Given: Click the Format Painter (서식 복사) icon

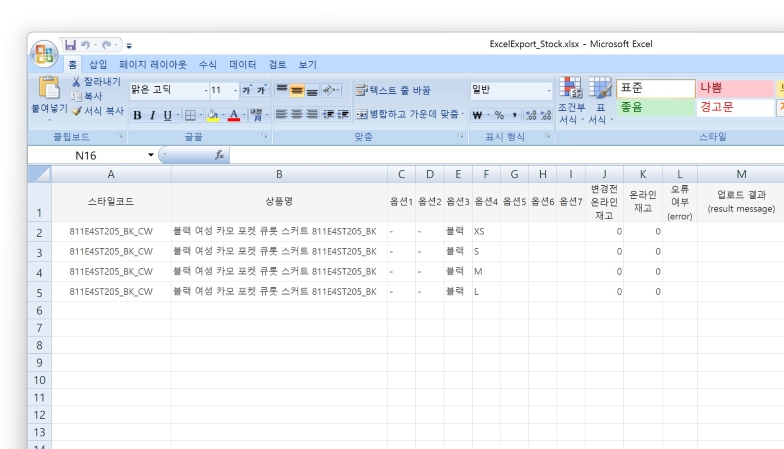Looking at the screenshot, I should (76, 111).
